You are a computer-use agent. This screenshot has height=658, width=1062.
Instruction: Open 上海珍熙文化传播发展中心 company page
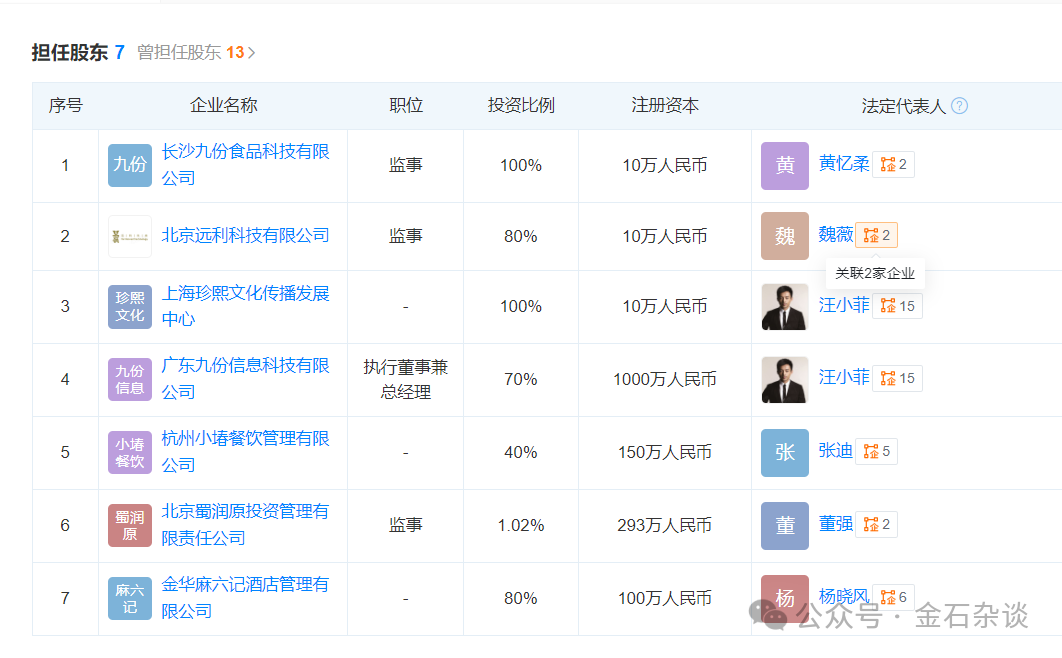pyautogui.click(x=245, y=306)
